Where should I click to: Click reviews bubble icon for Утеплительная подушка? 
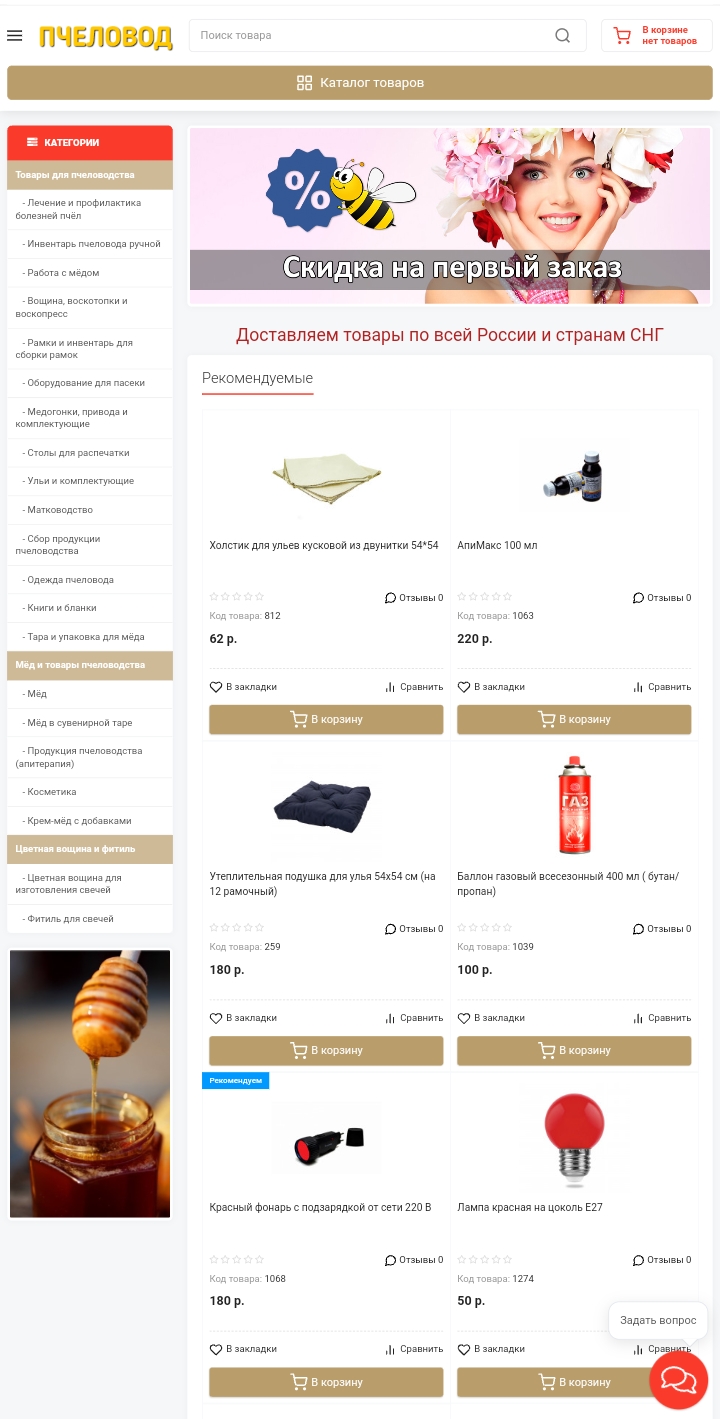(390, 929)
